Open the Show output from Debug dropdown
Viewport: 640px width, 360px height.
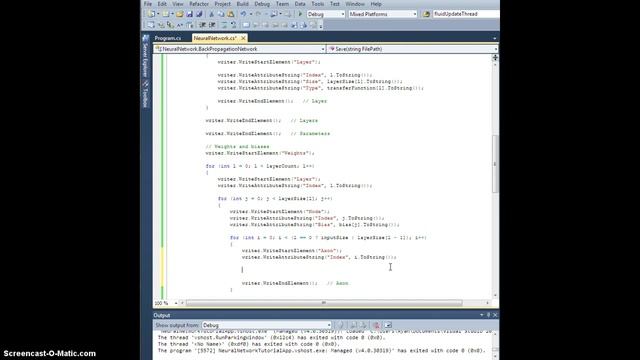(x=267, y=325)
